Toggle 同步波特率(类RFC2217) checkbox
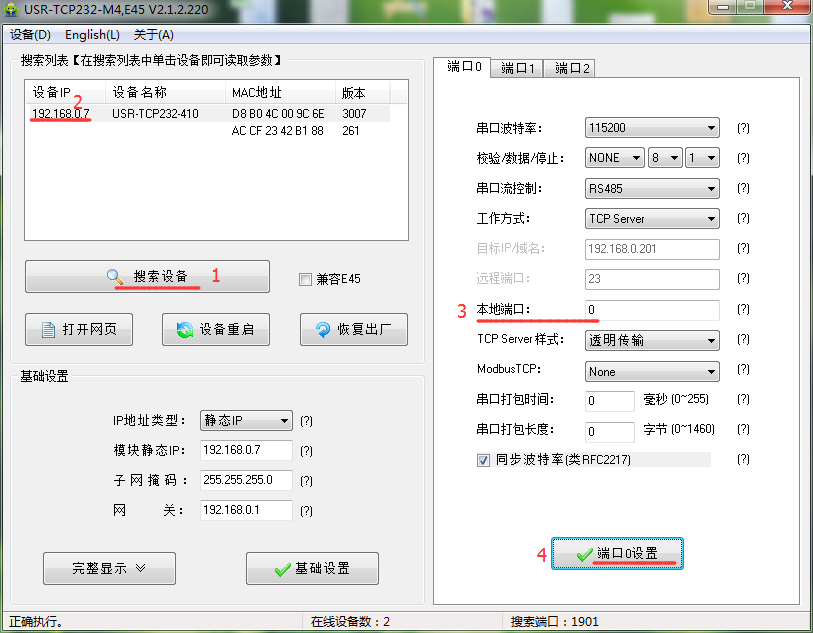This screenshot has width=813, height=633. coord(483,460)
